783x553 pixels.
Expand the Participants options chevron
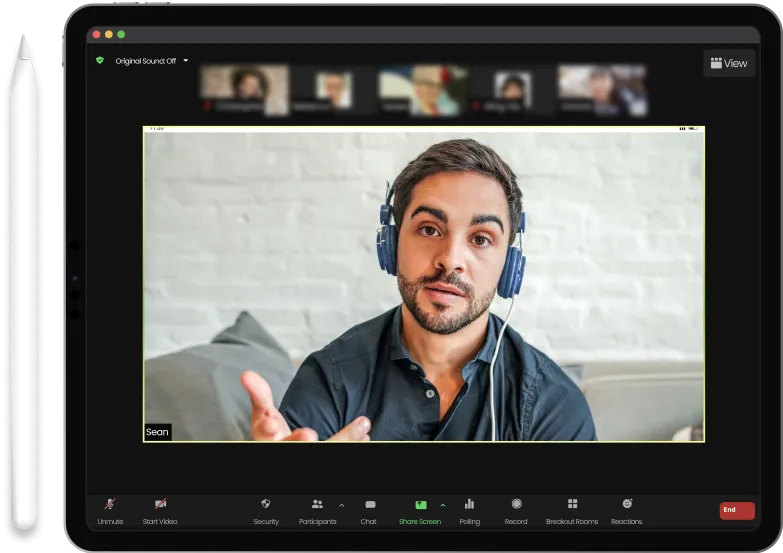[342, 505]
